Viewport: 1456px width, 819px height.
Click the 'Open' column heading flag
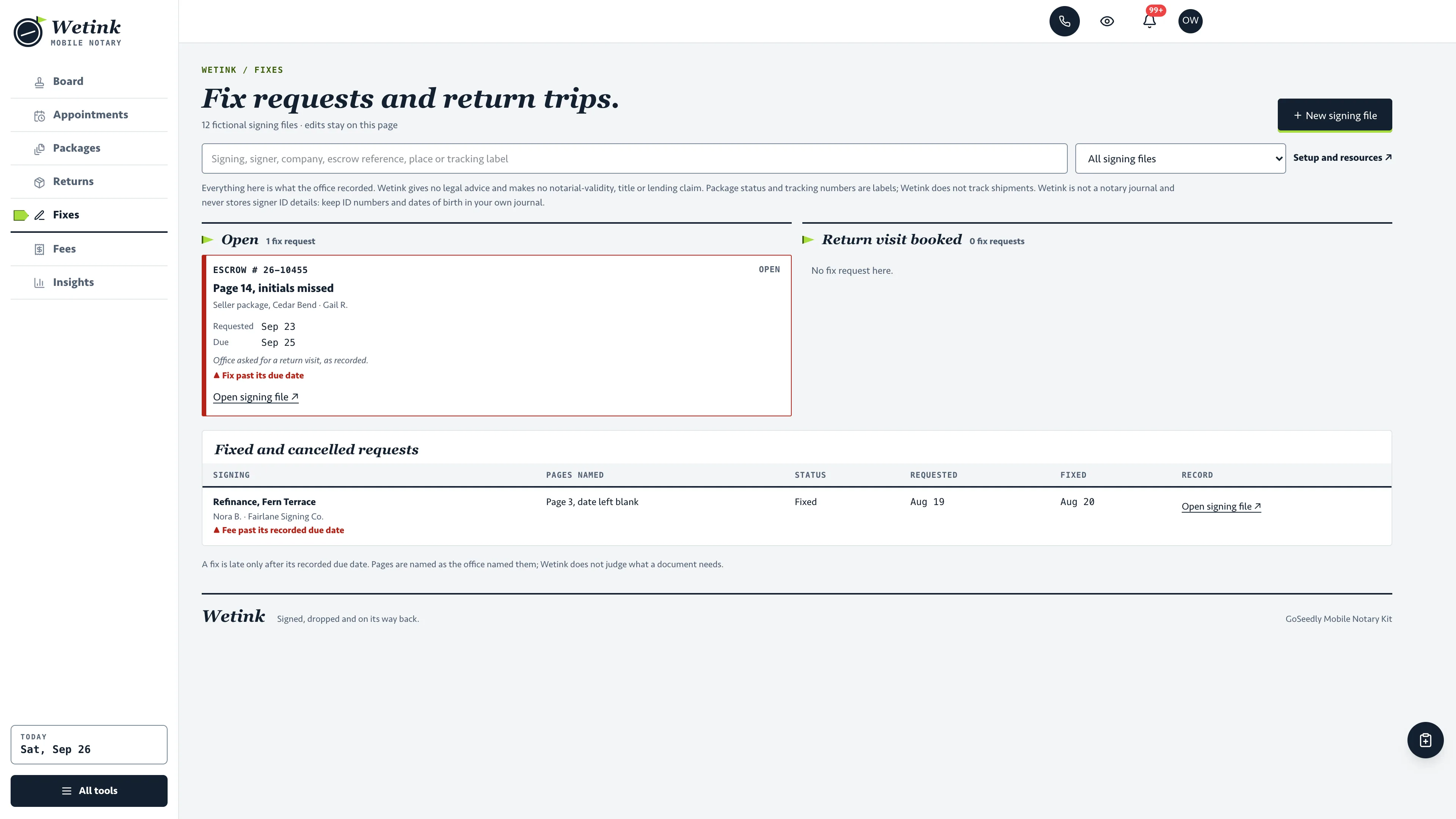(x=207, y=240)
